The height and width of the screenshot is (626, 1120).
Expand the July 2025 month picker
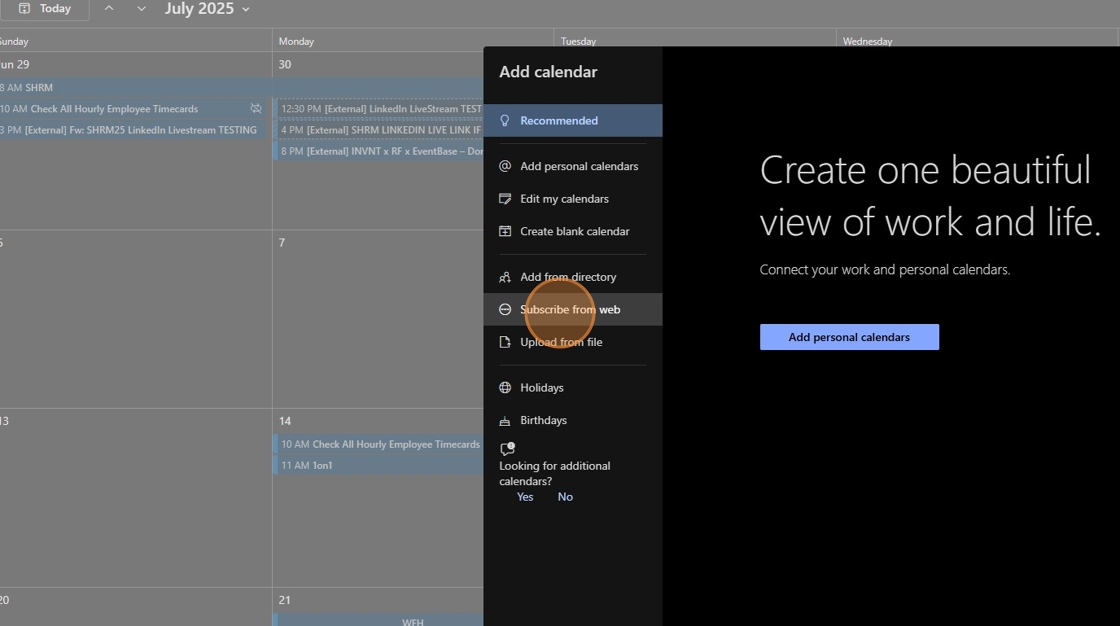point(207,9)
